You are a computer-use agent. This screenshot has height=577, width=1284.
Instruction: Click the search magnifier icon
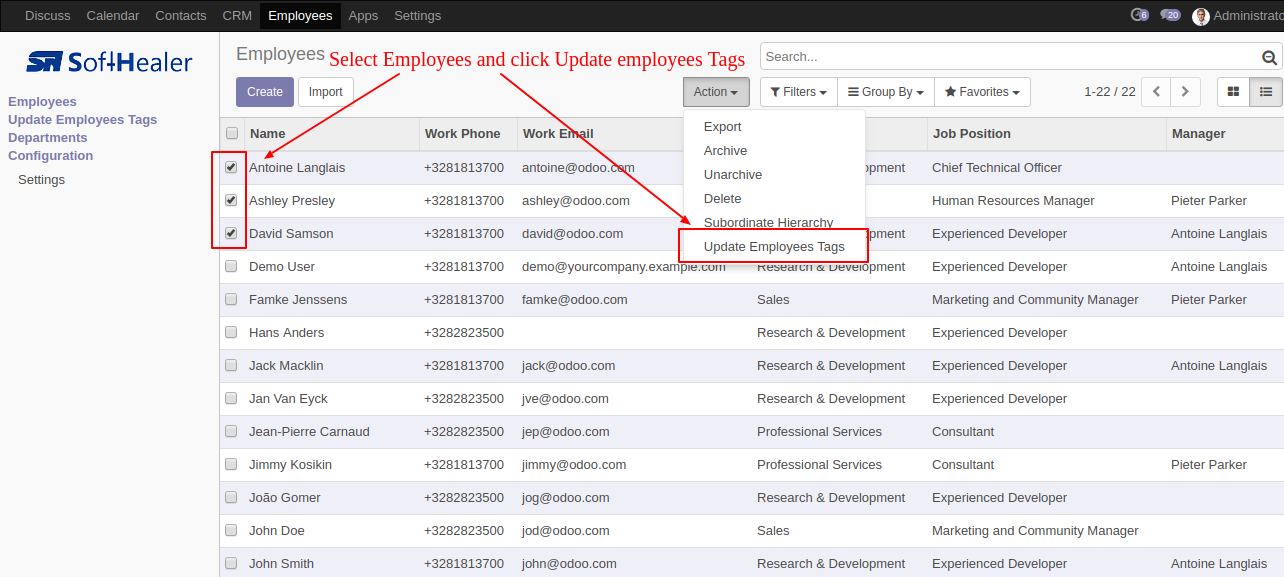point(1270,58)
